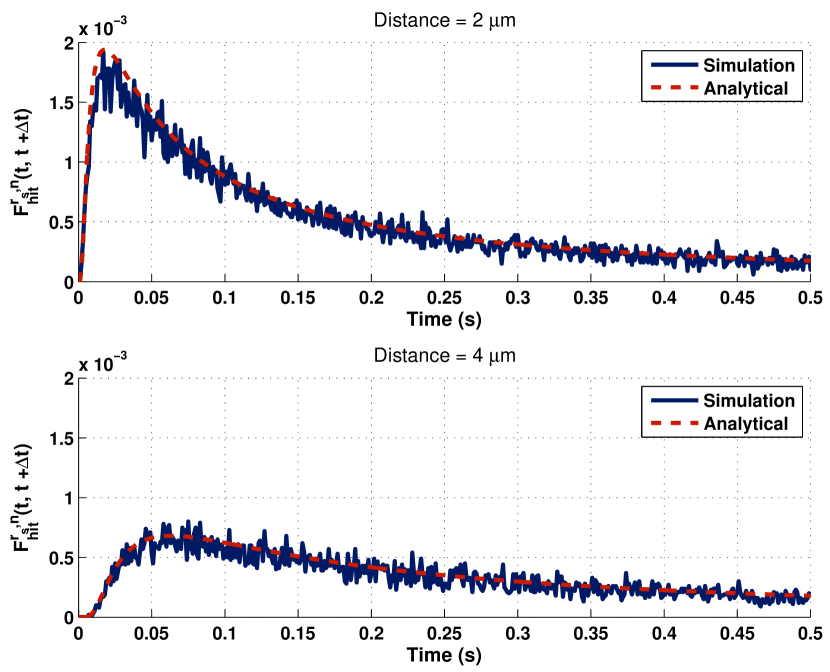
Task: Select 'Simulation' label in top plot legend
Action: click(749, 66)
